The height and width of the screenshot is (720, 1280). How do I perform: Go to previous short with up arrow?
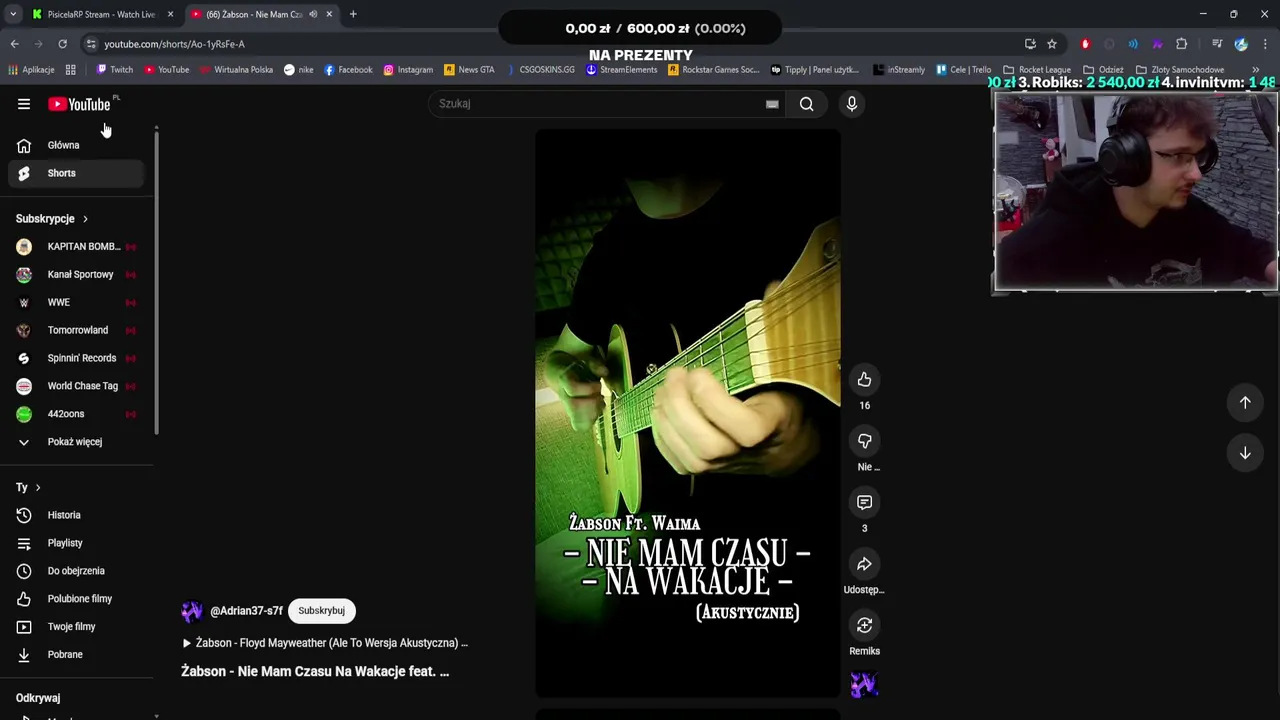pyautogui.click(x=1245, y=402)
